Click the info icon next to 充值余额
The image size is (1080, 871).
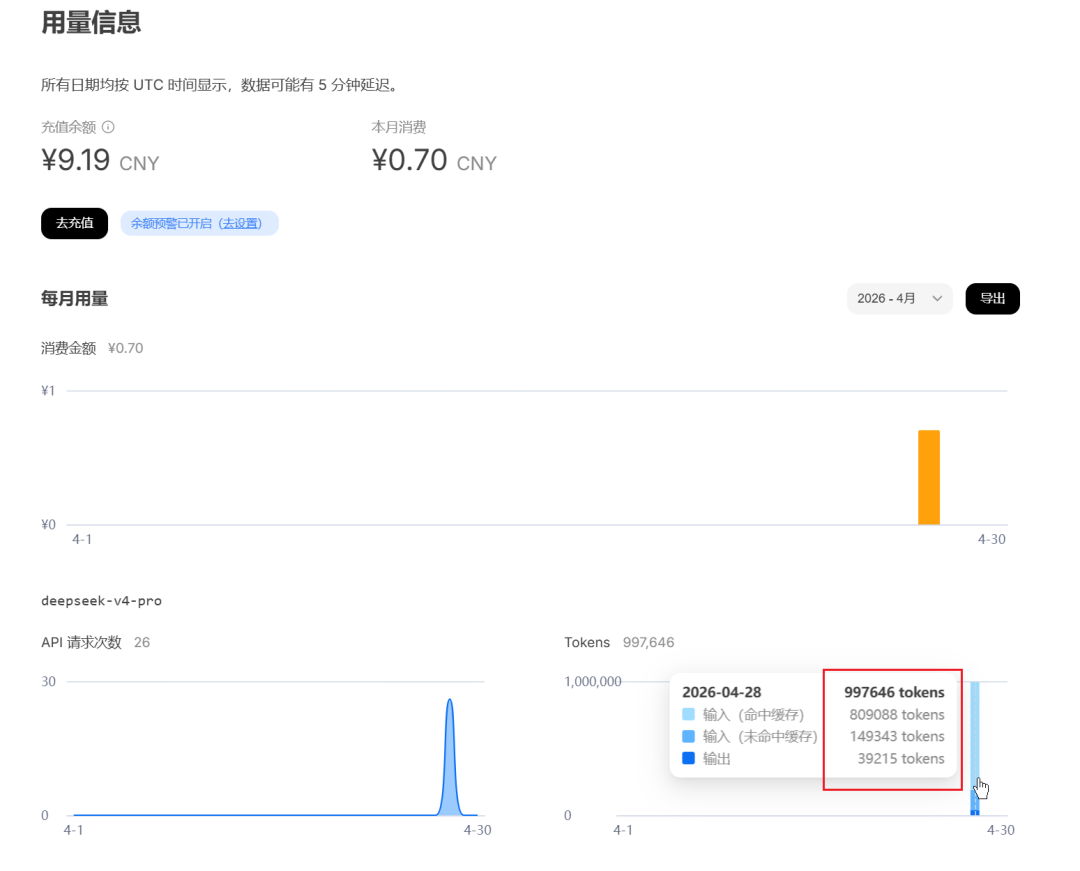[x=108, y=127]
